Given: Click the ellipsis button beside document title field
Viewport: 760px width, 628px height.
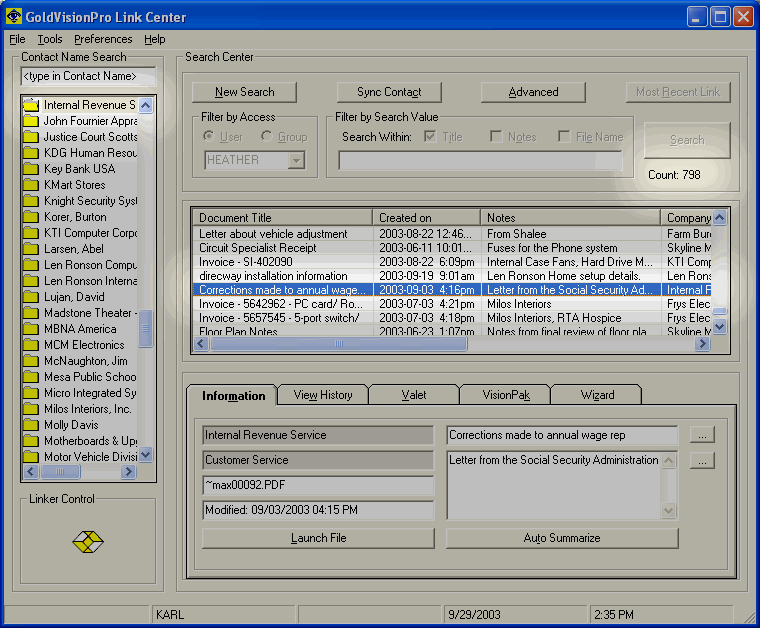Looking at the screenshot, I should coord(703,435).
